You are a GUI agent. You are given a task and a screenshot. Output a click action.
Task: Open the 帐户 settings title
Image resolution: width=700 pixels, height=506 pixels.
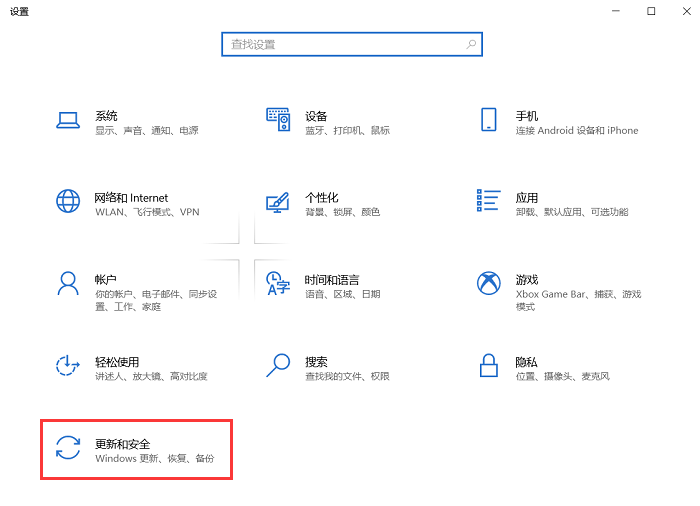(x=106, y=280)
